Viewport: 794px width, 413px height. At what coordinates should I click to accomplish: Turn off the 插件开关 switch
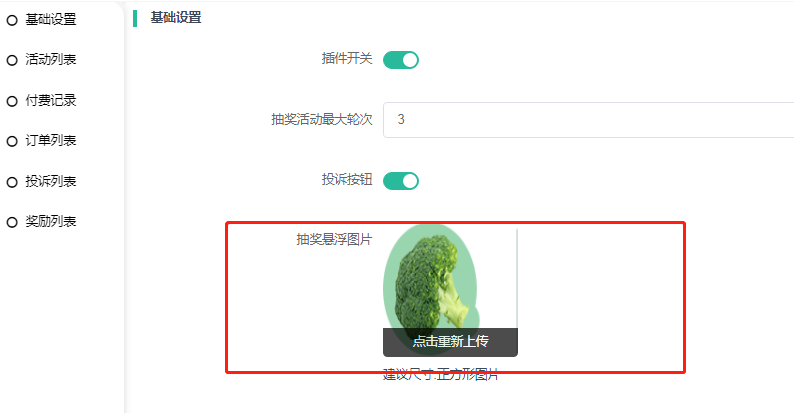(401, 60)
